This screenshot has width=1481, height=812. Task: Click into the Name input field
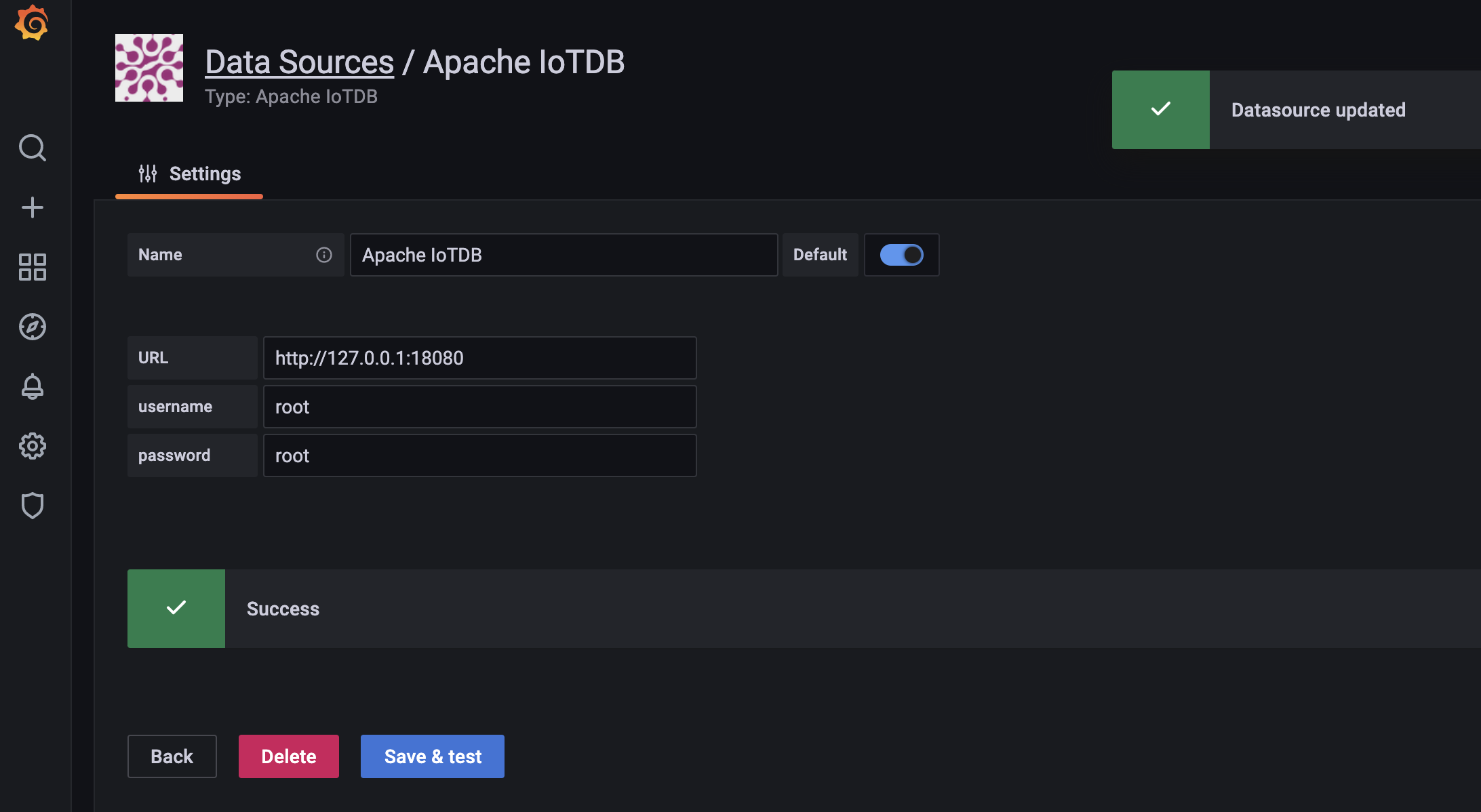[x=563, y=255]
